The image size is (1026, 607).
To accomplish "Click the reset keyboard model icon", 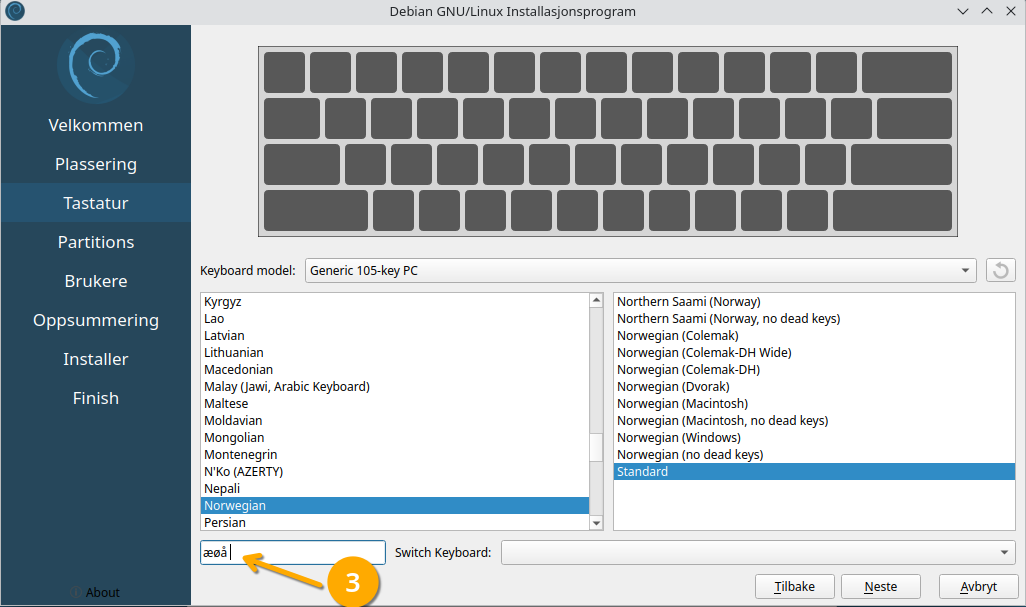I will tap(1000, 270).
